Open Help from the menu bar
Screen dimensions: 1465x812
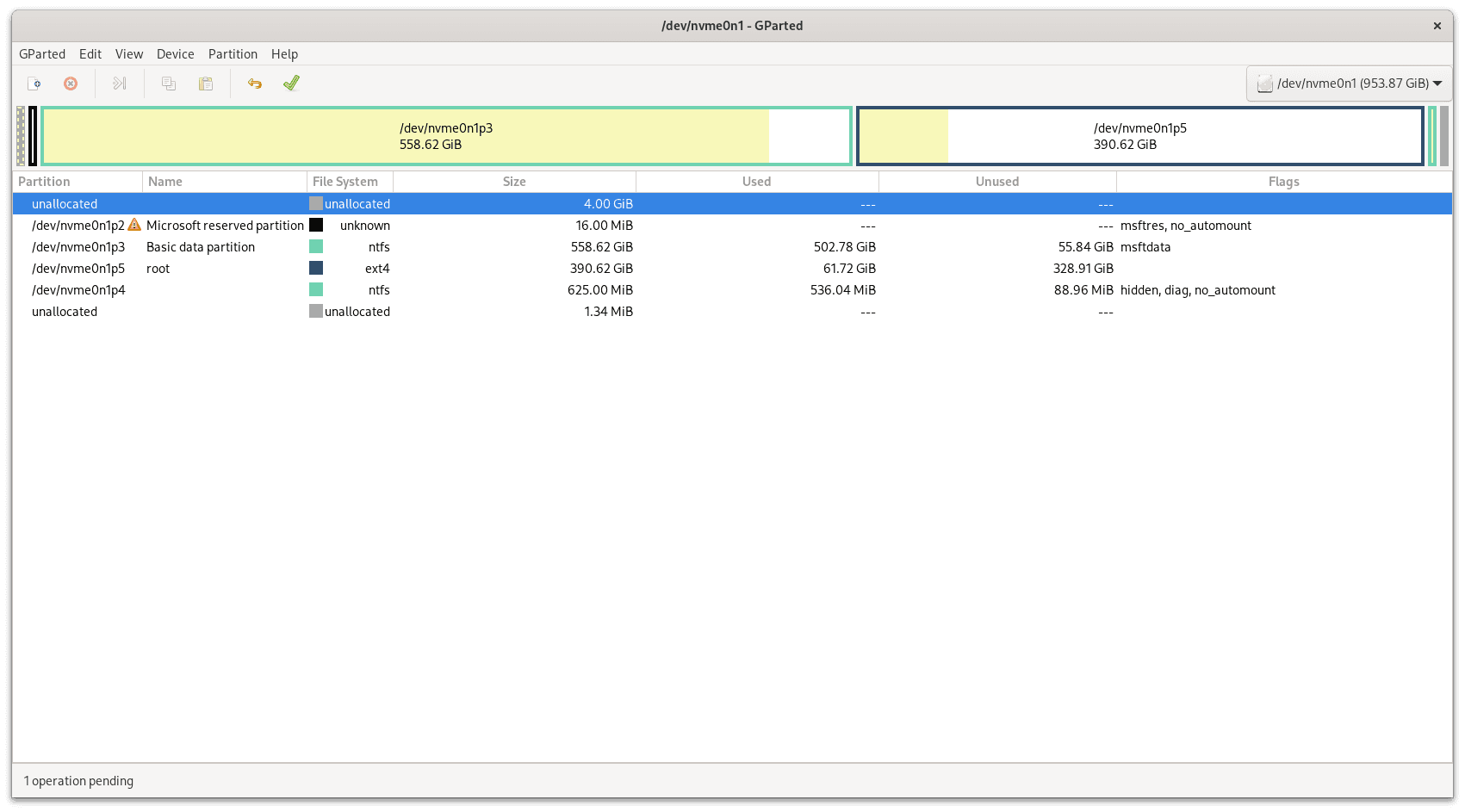click(284, 53)
